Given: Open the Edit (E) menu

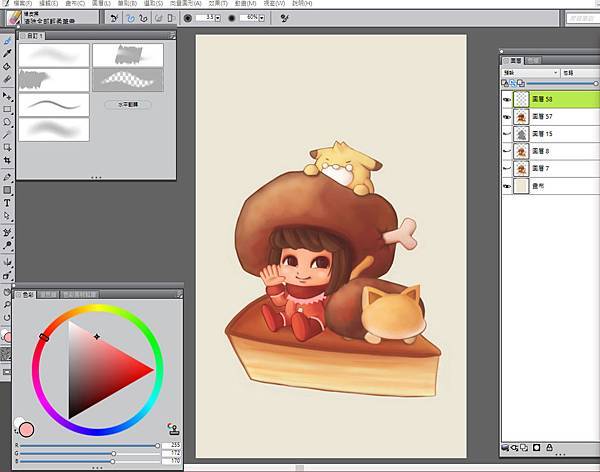Looking at the screenshot, I should [49, 3].
